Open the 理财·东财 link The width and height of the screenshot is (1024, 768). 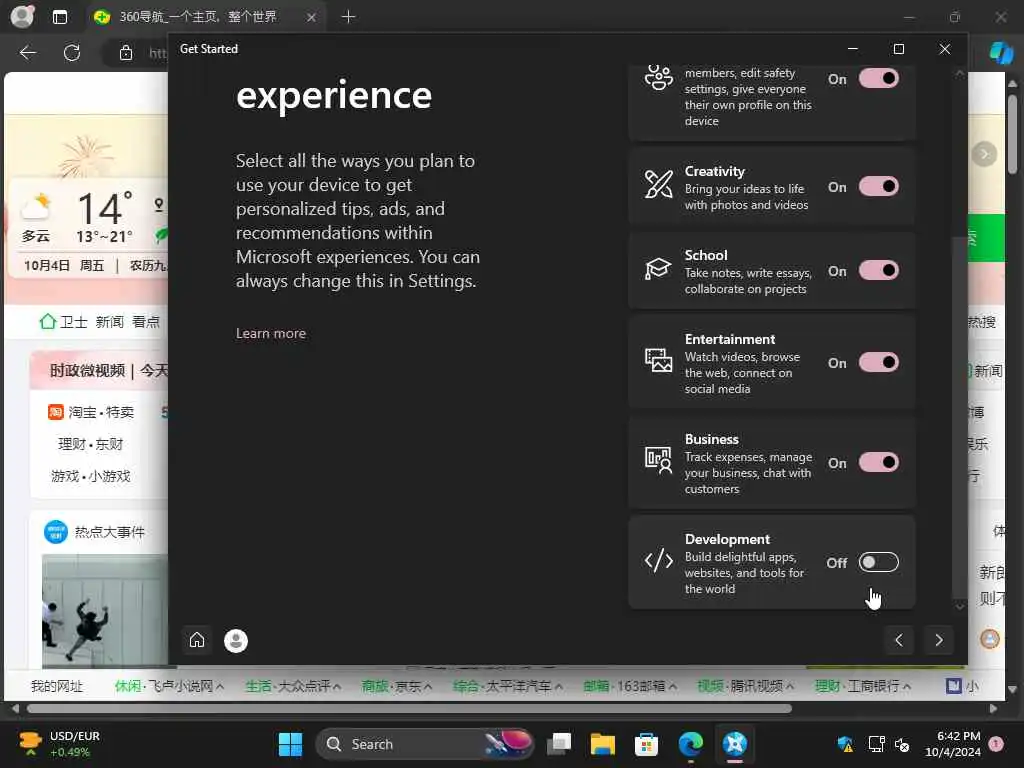click(x=90, y=444)
